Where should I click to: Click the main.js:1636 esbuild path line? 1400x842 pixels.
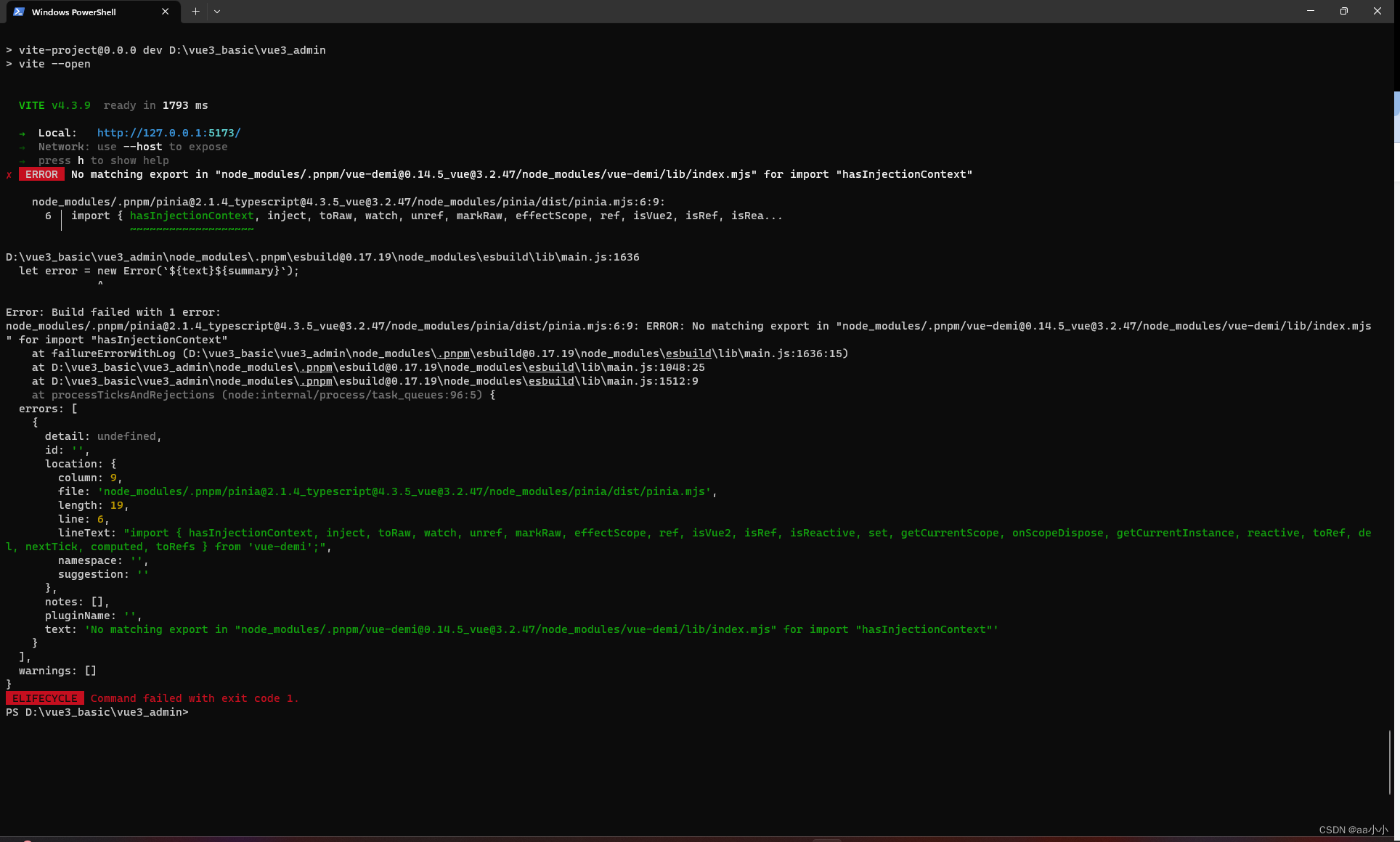(x=322, y=257)
